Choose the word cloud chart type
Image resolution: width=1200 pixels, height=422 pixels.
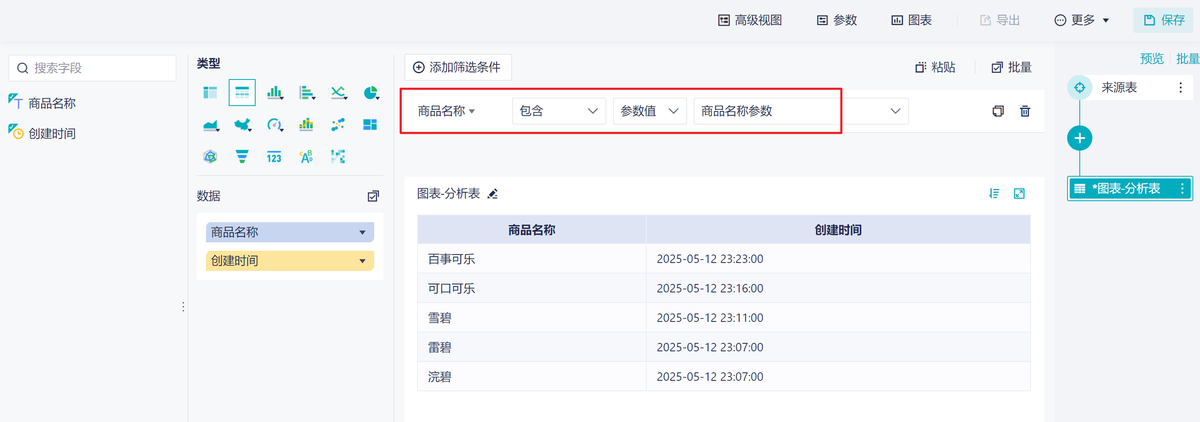click(x=307, y=156)
